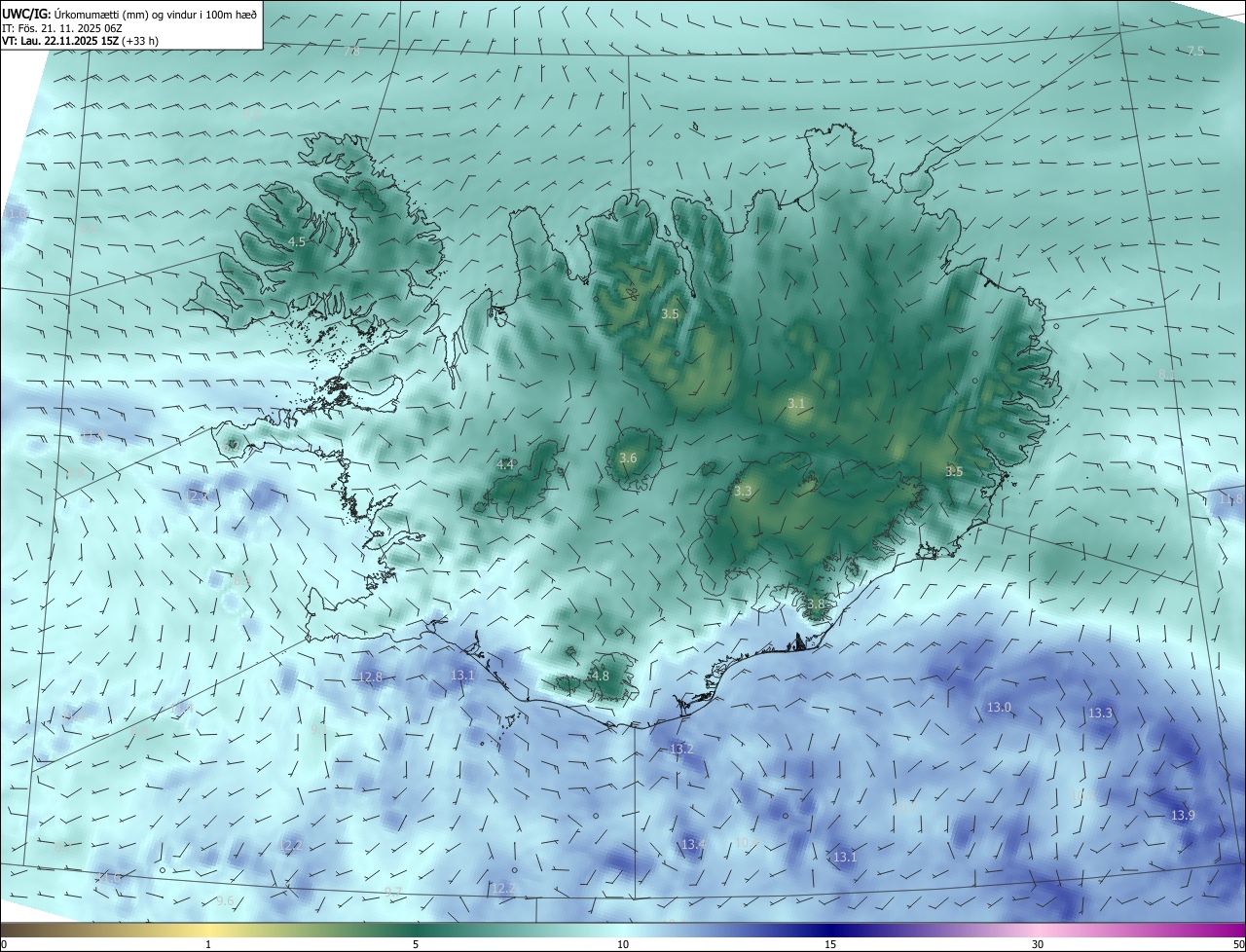
Task: Click the colorbar tick label 5
Action: 416,945
